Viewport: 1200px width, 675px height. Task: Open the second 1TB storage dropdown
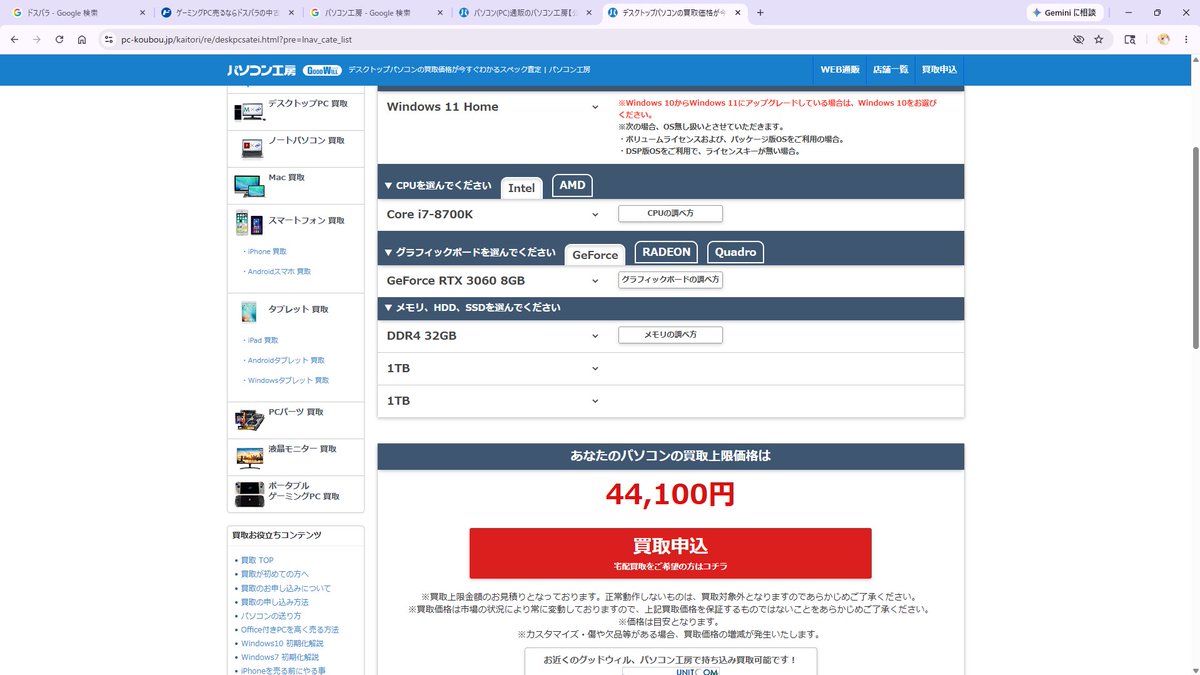492,401
